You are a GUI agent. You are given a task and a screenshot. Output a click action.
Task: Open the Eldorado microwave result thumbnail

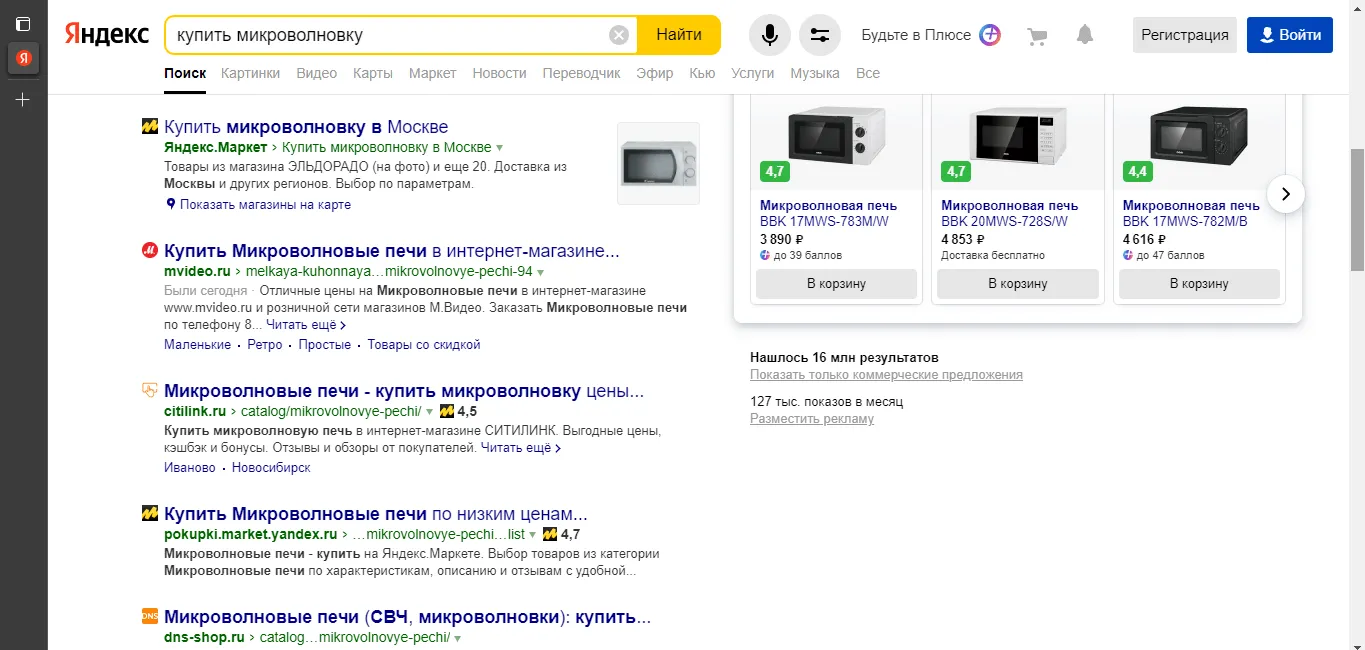659,163
